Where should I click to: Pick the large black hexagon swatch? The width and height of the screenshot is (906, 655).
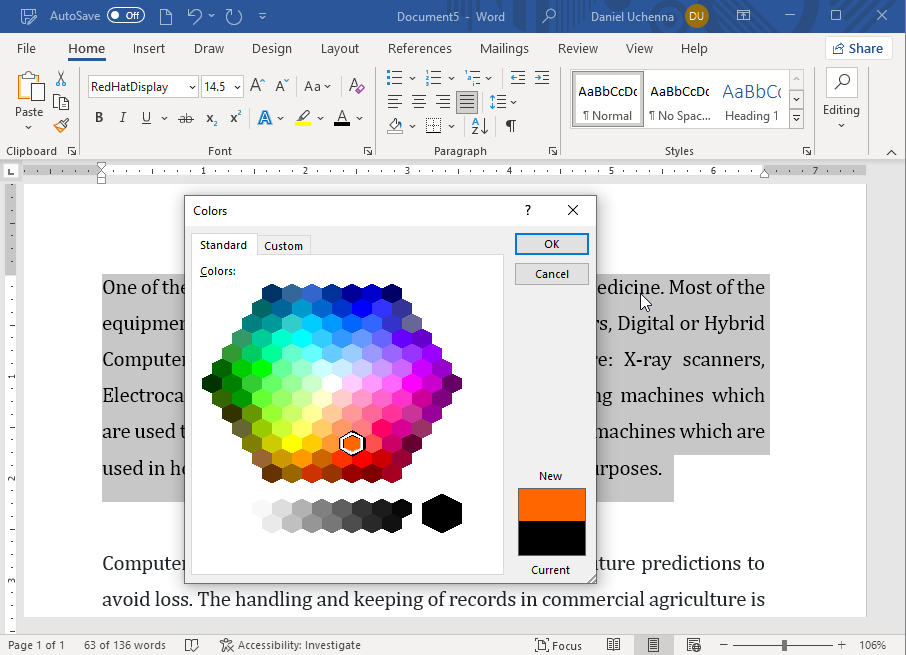(x=442, y=513)
